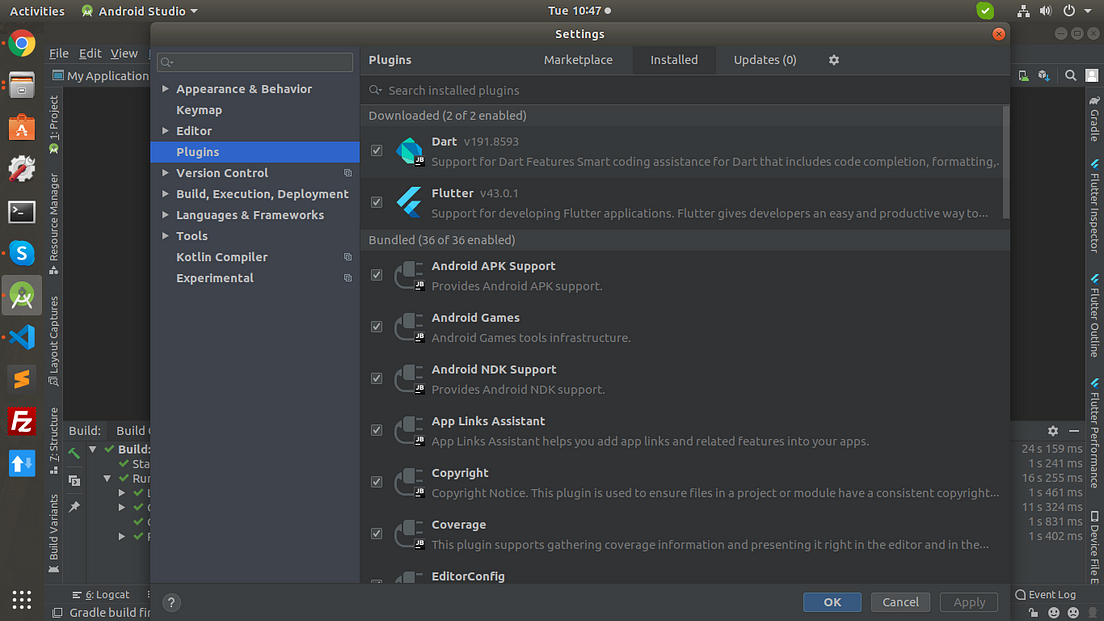
Task: Toggle App Links Assistant checkbox
Action: tap(377, 430)
